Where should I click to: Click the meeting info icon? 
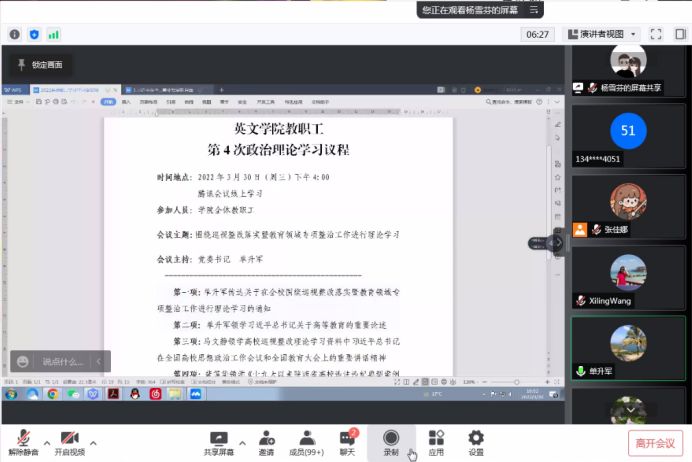click(15, 34)
